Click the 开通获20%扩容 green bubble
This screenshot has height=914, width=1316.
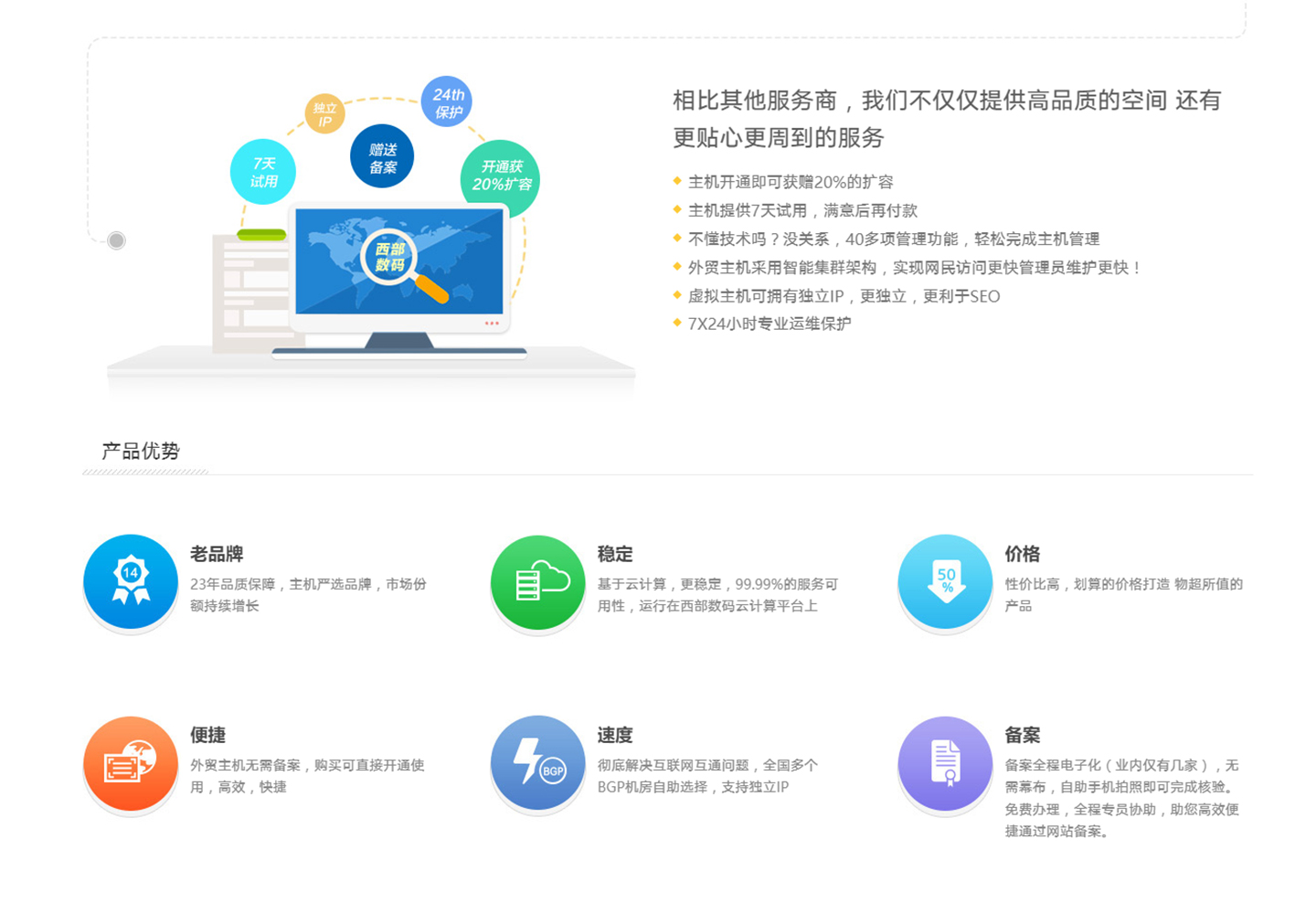click(501, 175)
